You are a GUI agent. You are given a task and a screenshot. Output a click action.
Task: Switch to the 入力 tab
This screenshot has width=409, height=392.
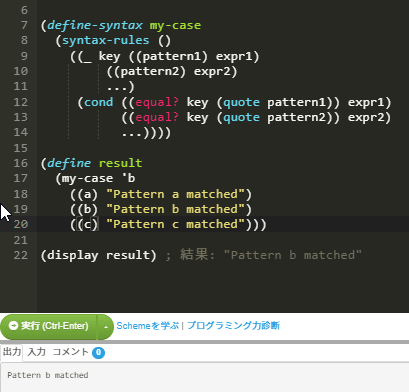tap(36, 352)
